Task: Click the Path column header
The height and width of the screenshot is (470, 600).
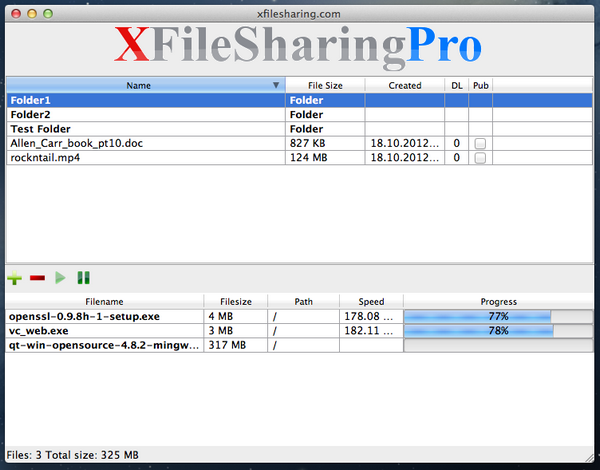Action: pos(303,302)
